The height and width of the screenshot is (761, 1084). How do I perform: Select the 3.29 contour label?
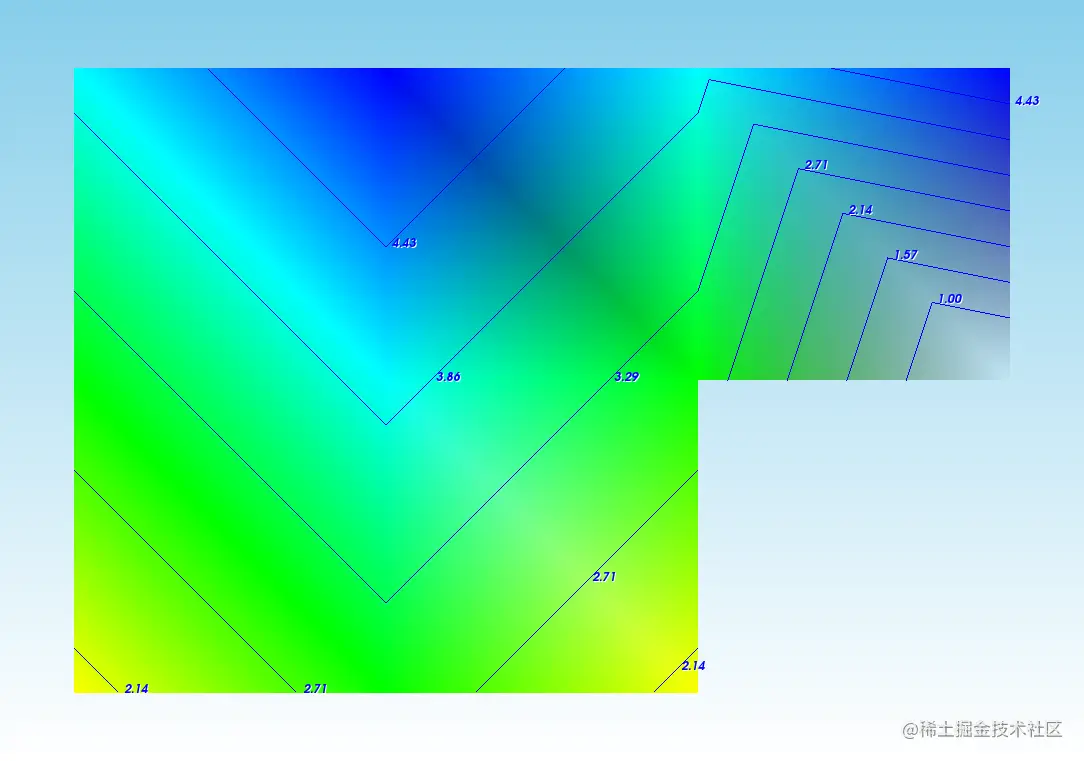pyautogui.click(x=626, y=377)
